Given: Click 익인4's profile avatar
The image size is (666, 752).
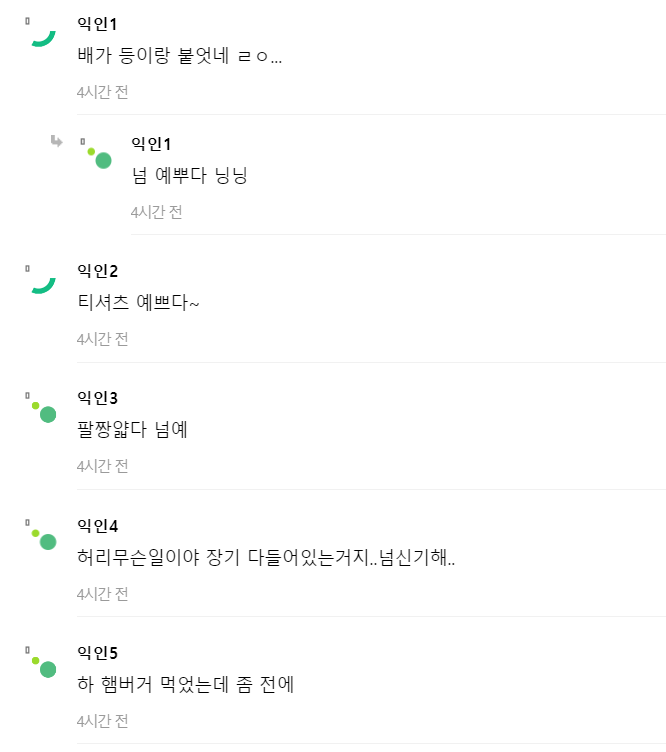Looking at the screenshot, I should click(x=42, y=536).
